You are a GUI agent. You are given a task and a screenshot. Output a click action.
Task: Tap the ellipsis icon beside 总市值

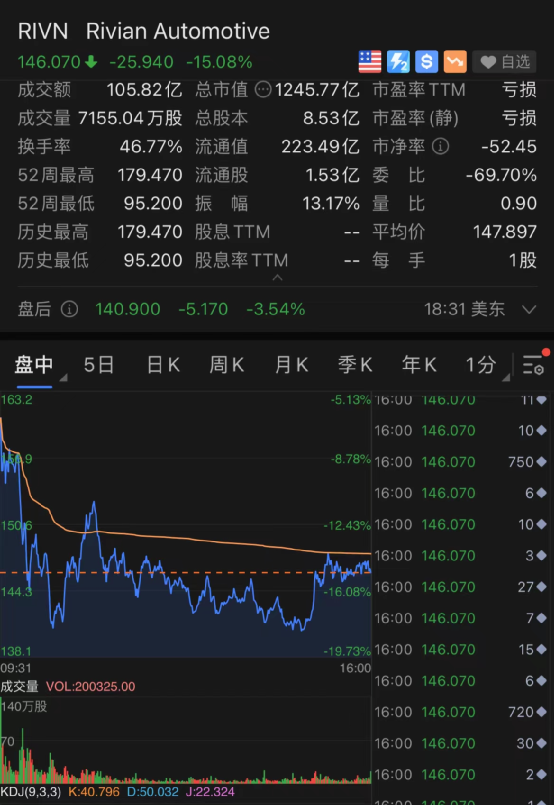[x=263, y=90]
